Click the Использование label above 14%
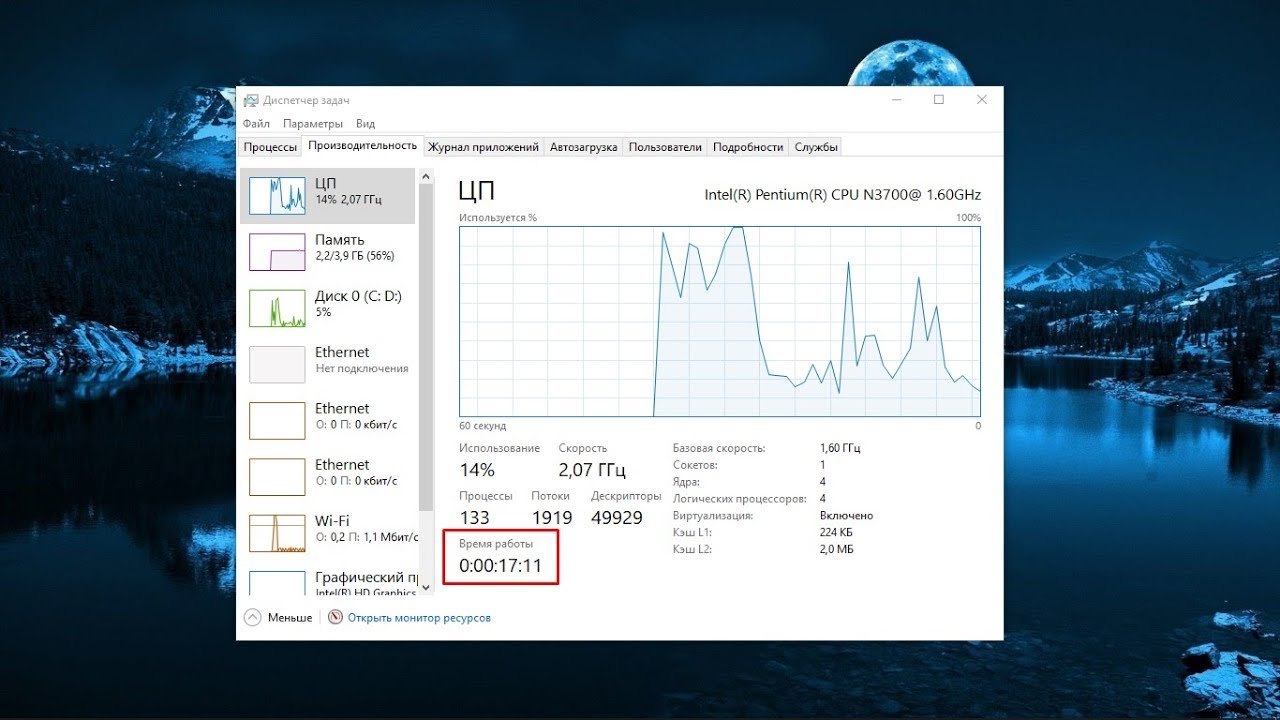The width and height of the screenshot is (1280, 720). pos(499,448)
